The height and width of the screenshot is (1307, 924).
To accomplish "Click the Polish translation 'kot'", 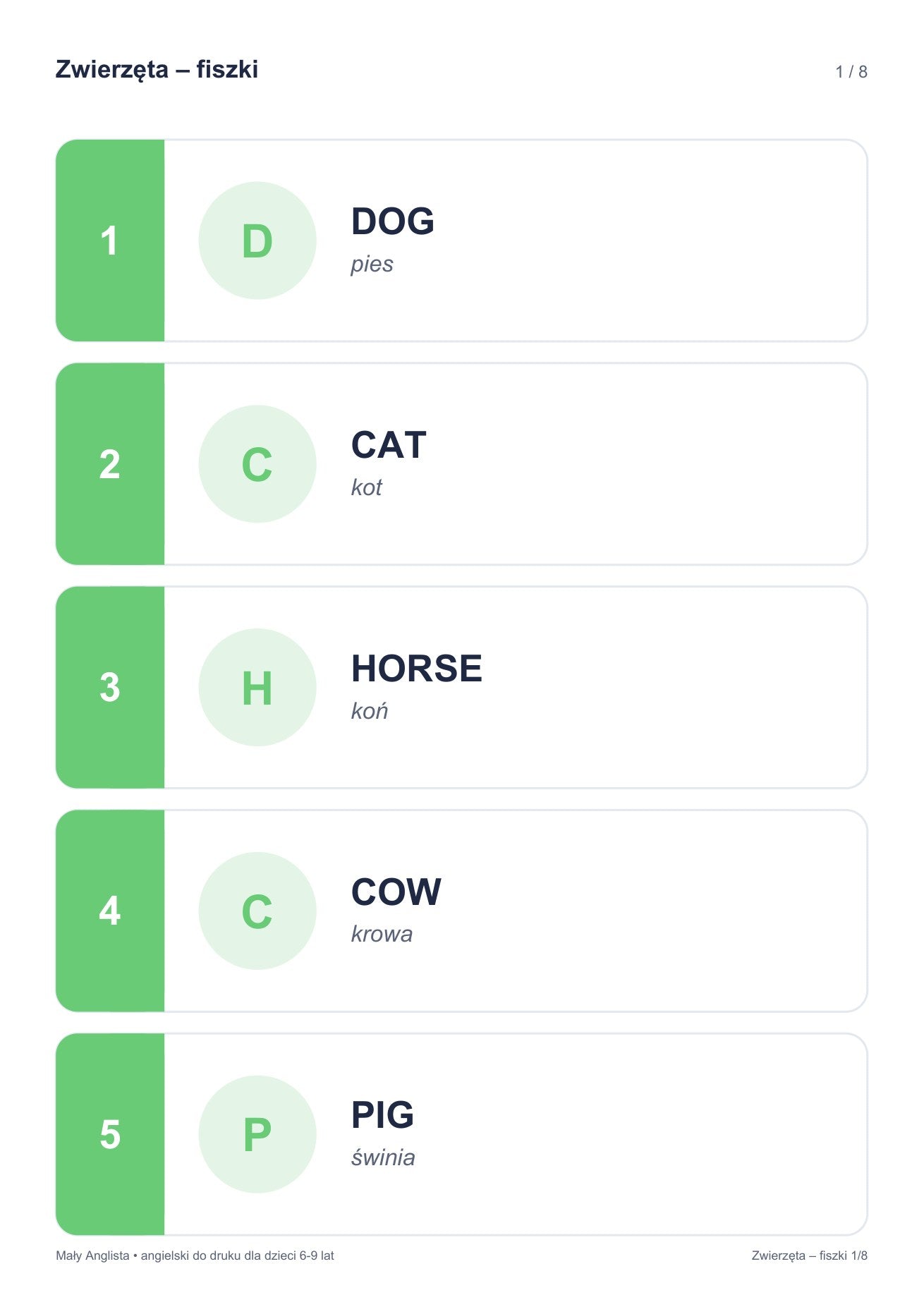I will 367,487.
